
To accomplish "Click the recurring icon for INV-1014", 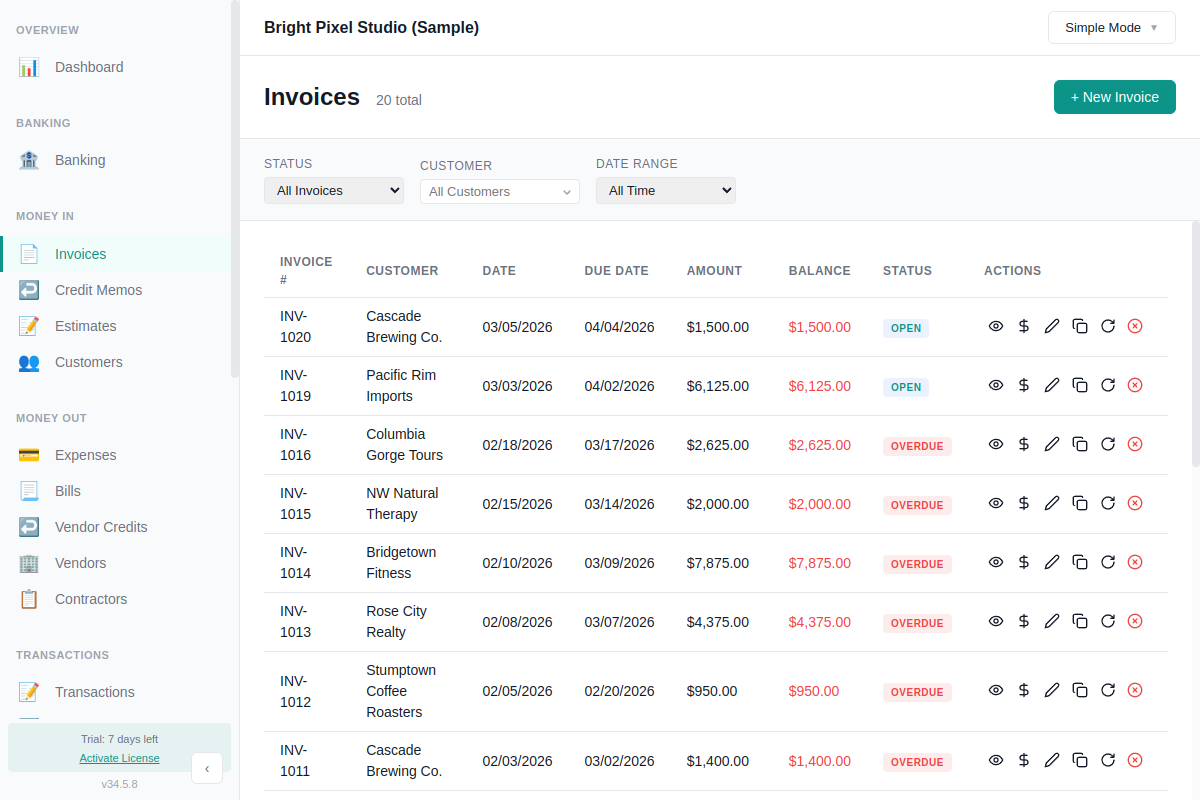I will pos(1108,562).
